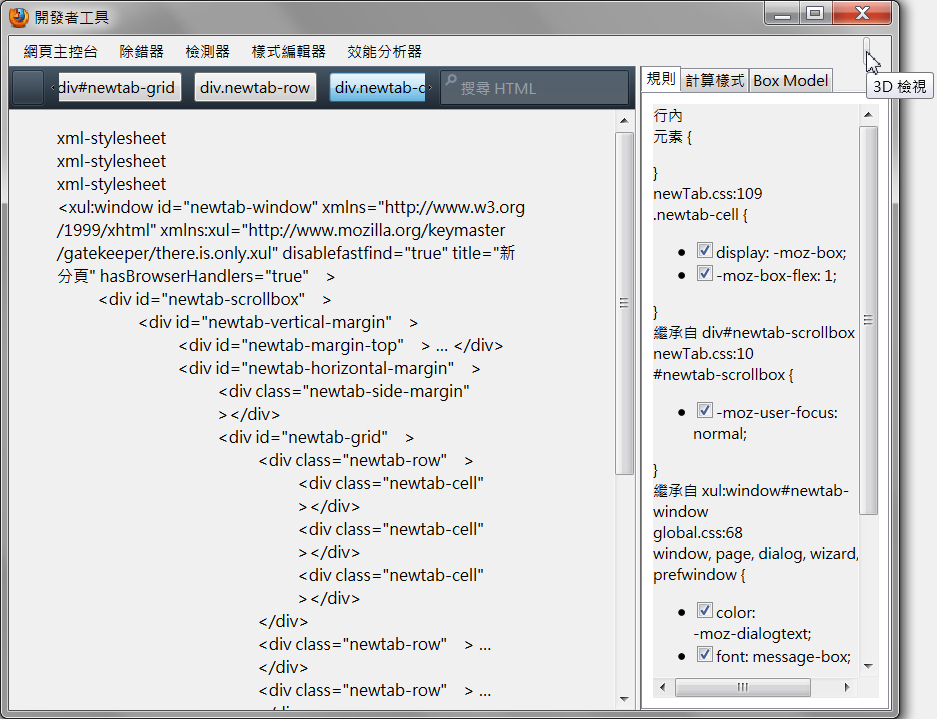Switch to the Box Model tab

[x=790, y=81]
